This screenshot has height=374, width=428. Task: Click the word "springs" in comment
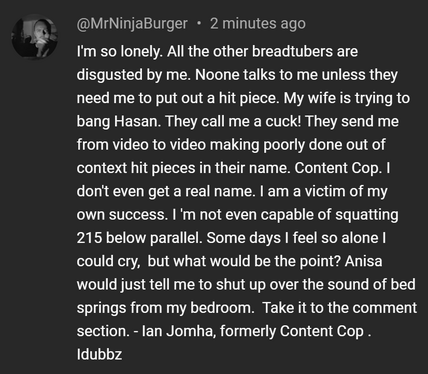(x=101, y=309)
